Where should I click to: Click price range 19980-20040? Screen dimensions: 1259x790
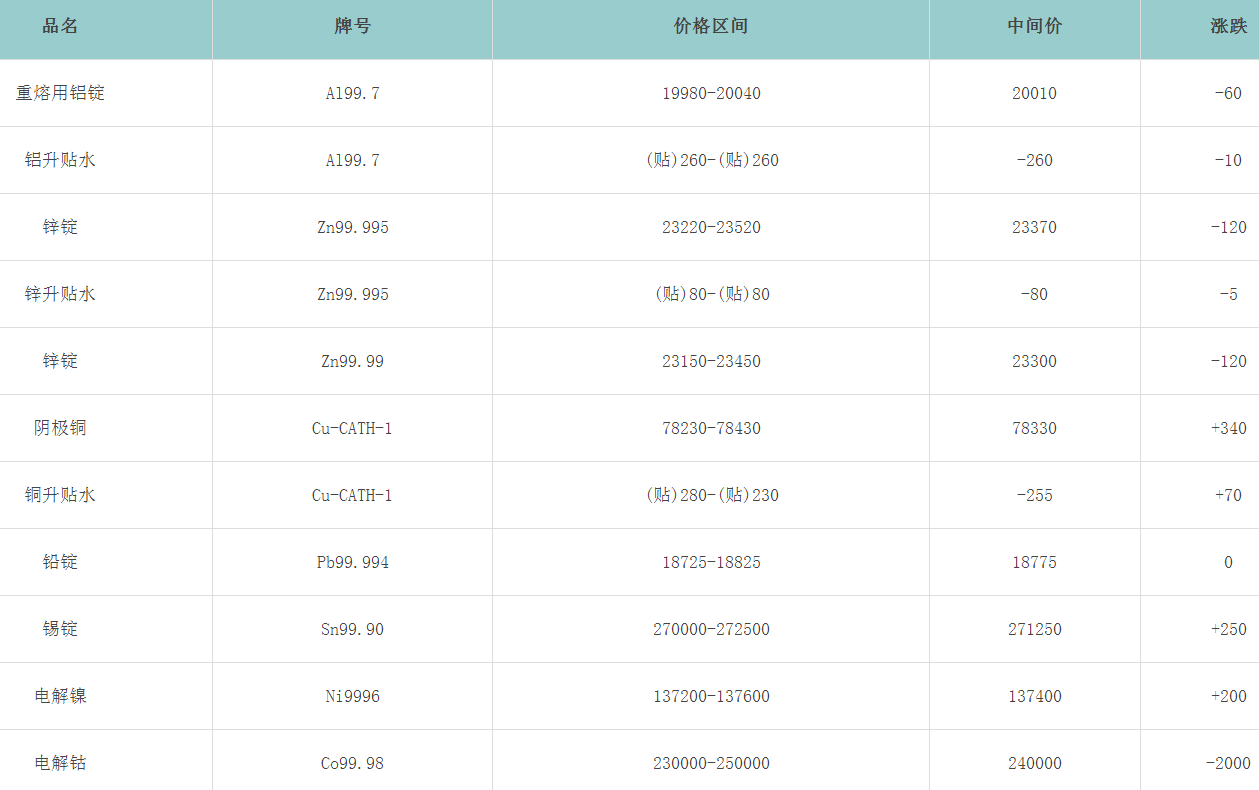click(711, 93)
